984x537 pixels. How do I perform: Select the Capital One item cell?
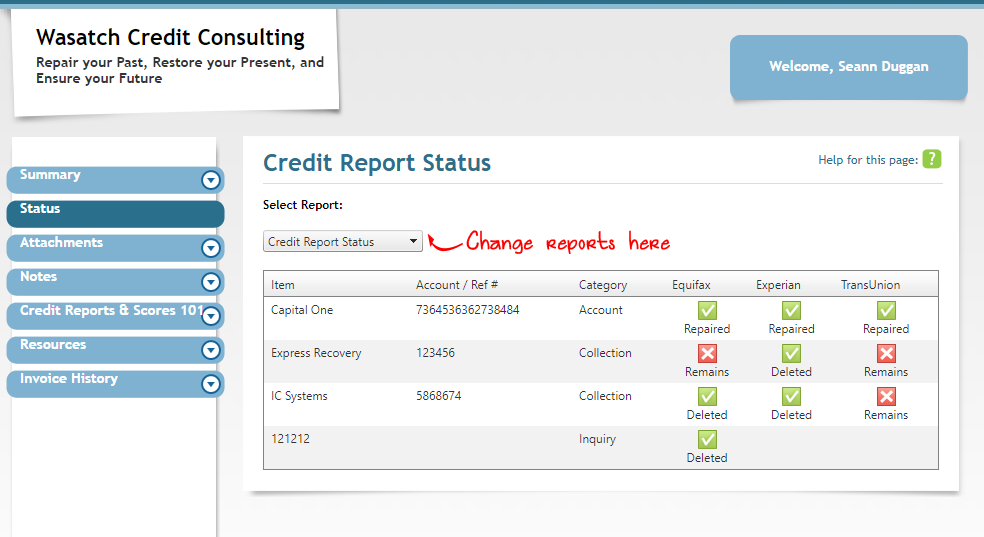[x=302, y=310]
